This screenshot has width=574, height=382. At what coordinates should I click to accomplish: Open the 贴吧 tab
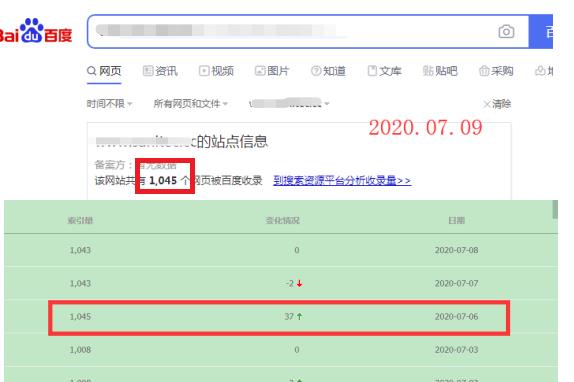pos(440,71)
